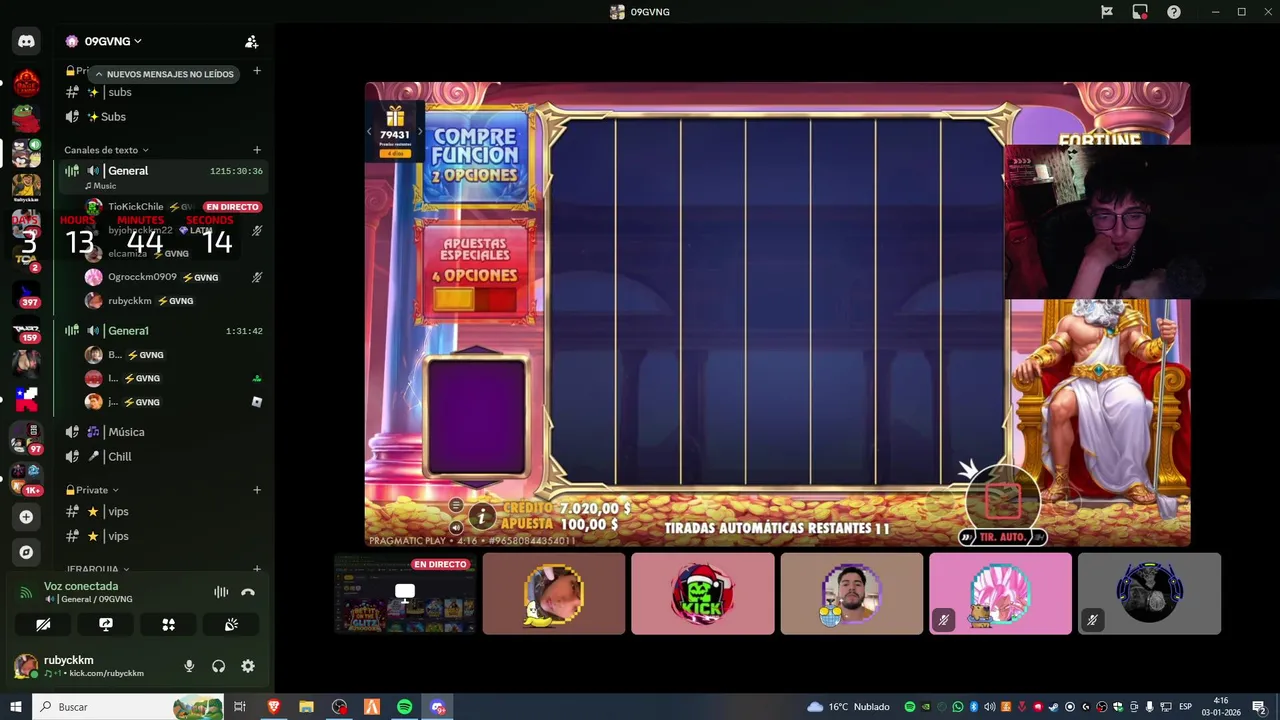The width and height of the screenshot is (1280, 720).
Task: Select the green KICK avatar participant tile
Action: 703,594
